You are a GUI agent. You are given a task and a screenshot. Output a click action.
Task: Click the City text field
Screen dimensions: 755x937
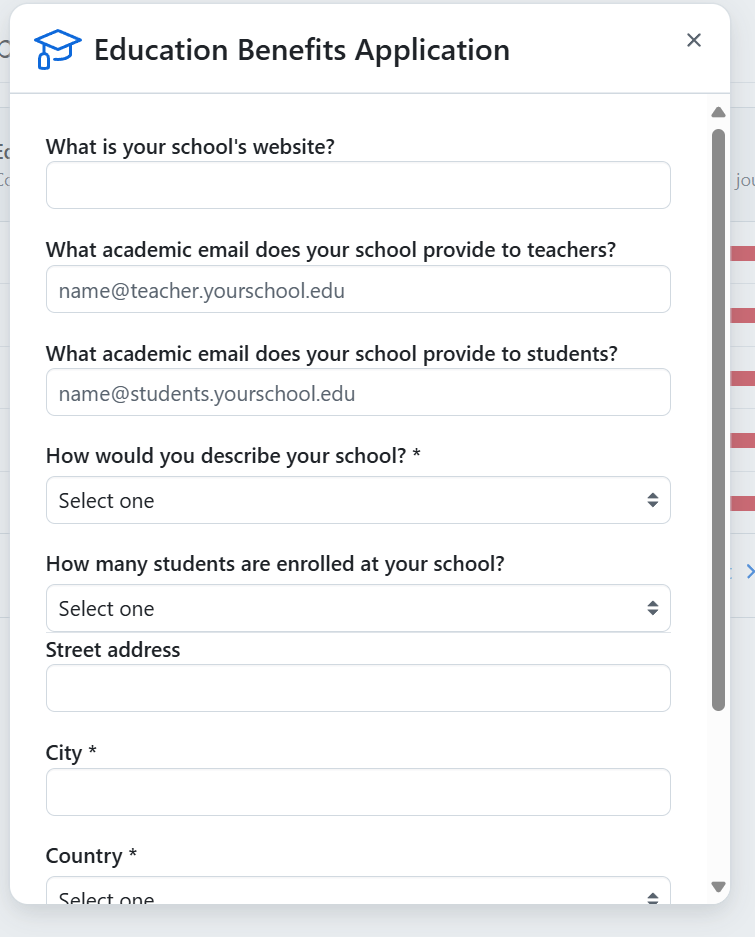click(358, 792)
